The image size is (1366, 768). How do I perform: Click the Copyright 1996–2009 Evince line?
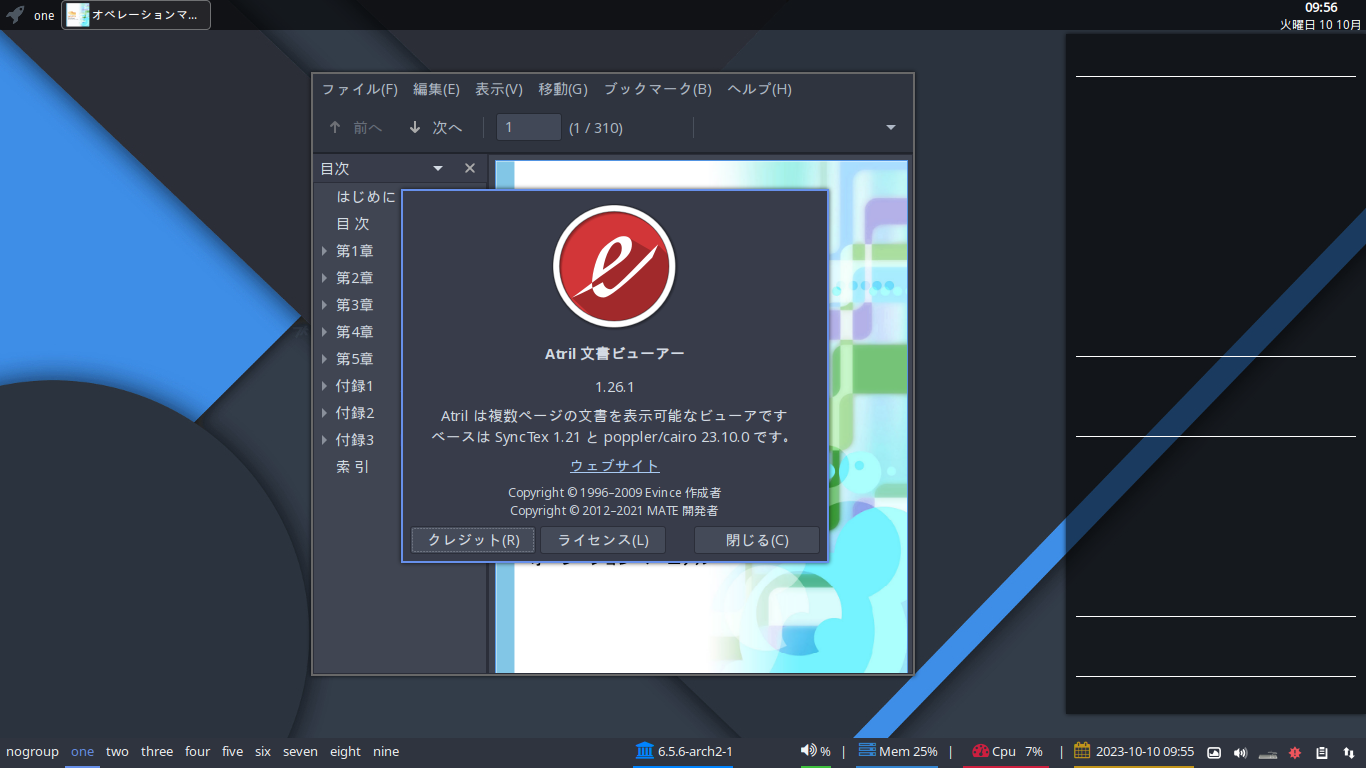(615, 493)
